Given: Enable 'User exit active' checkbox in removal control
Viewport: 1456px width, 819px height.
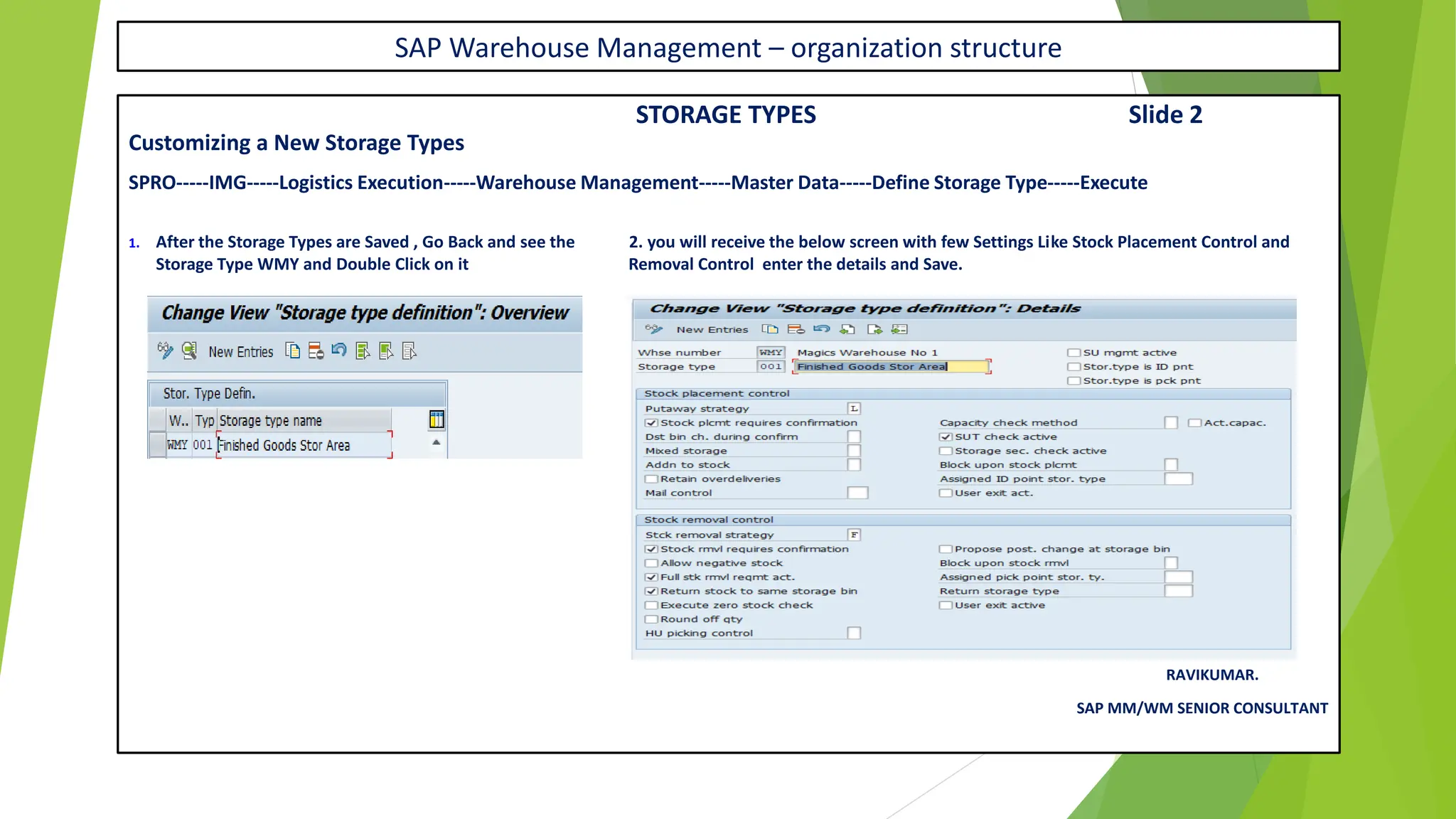Looking at the screenshot, I should [x=946, y=605].
